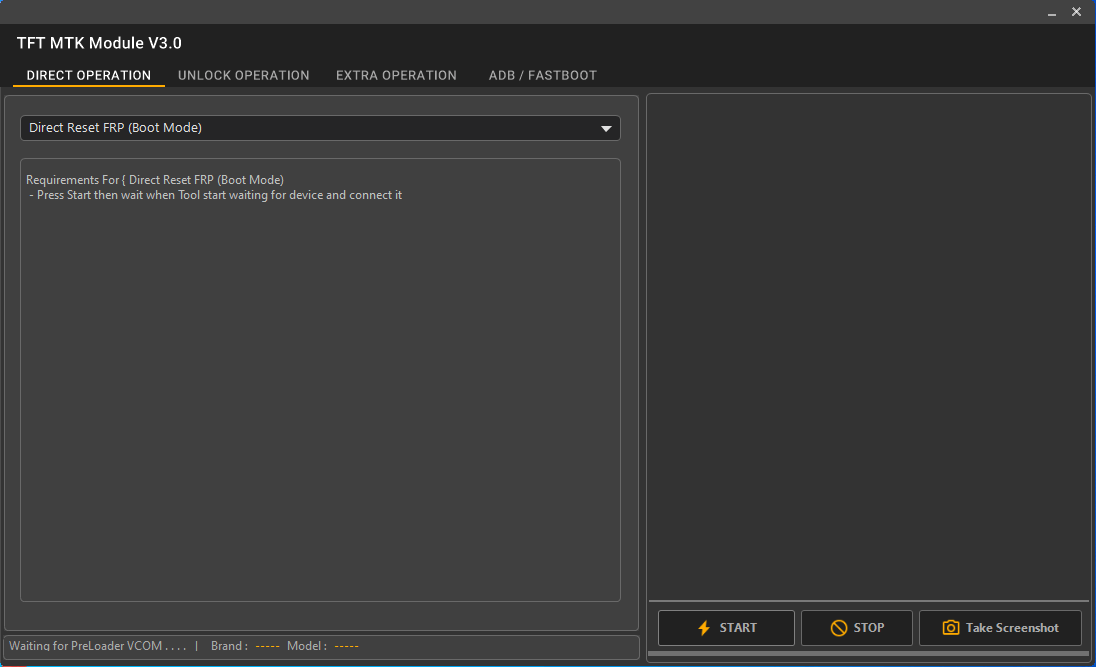Go to the ADB / FASTBOOT tab

click(x=543, y=75)
